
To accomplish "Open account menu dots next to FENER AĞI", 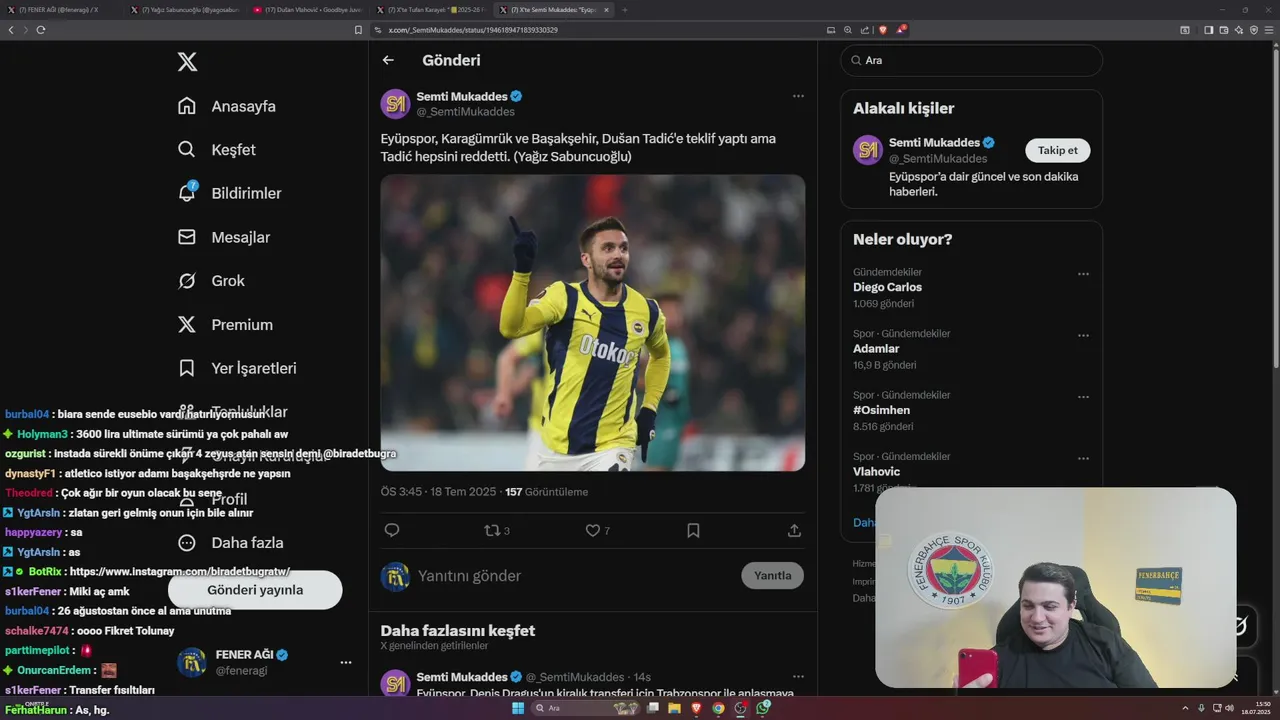I will 346,662.
